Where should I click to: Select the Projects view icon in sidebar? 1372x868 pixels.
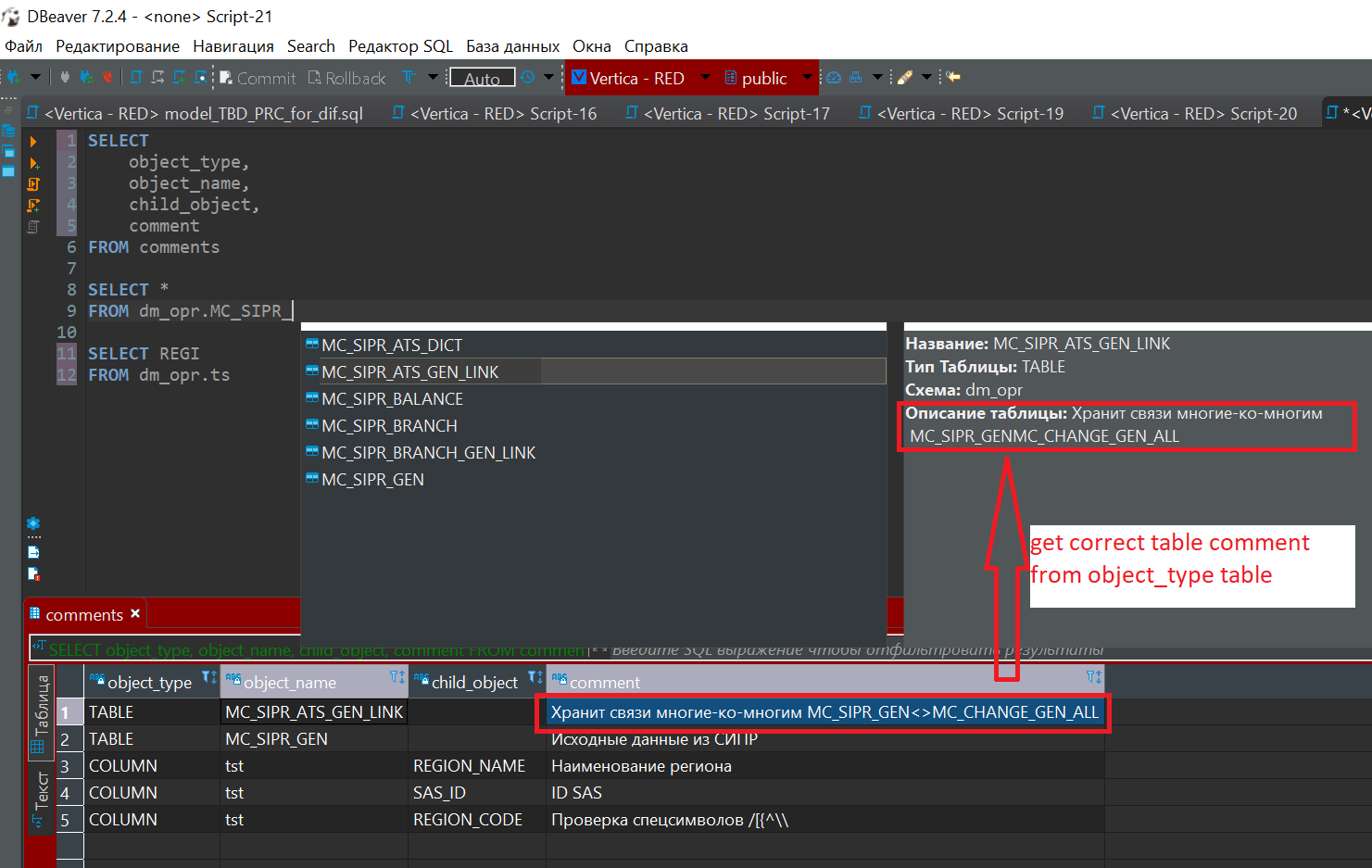9,151
